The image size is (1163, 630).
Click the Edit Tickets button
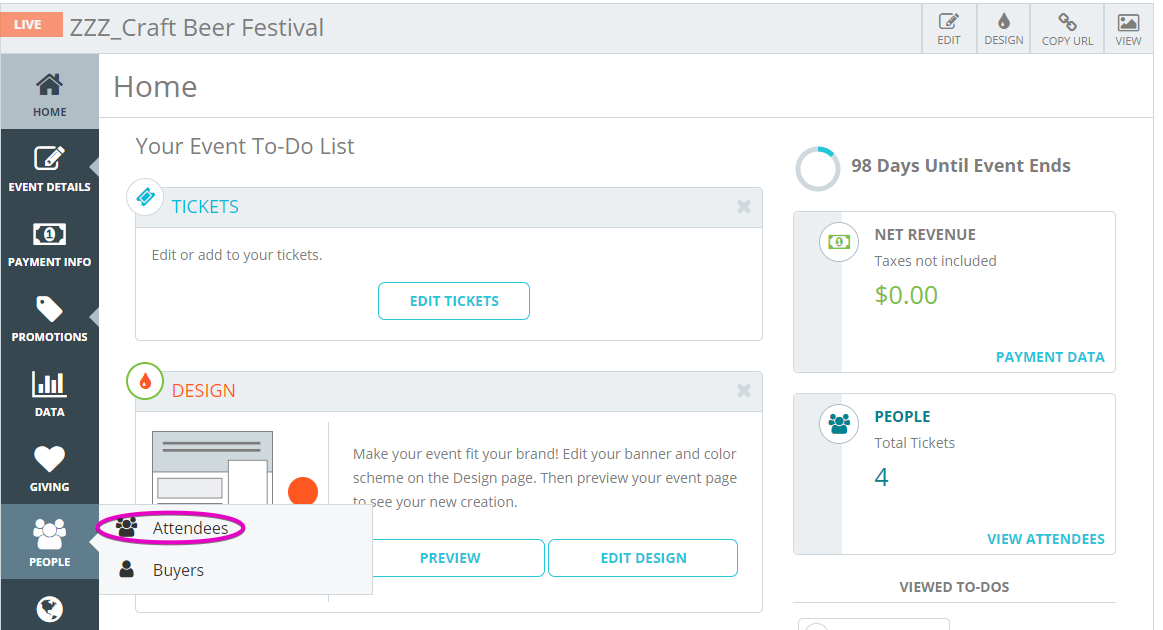click(x=454, y=301)
